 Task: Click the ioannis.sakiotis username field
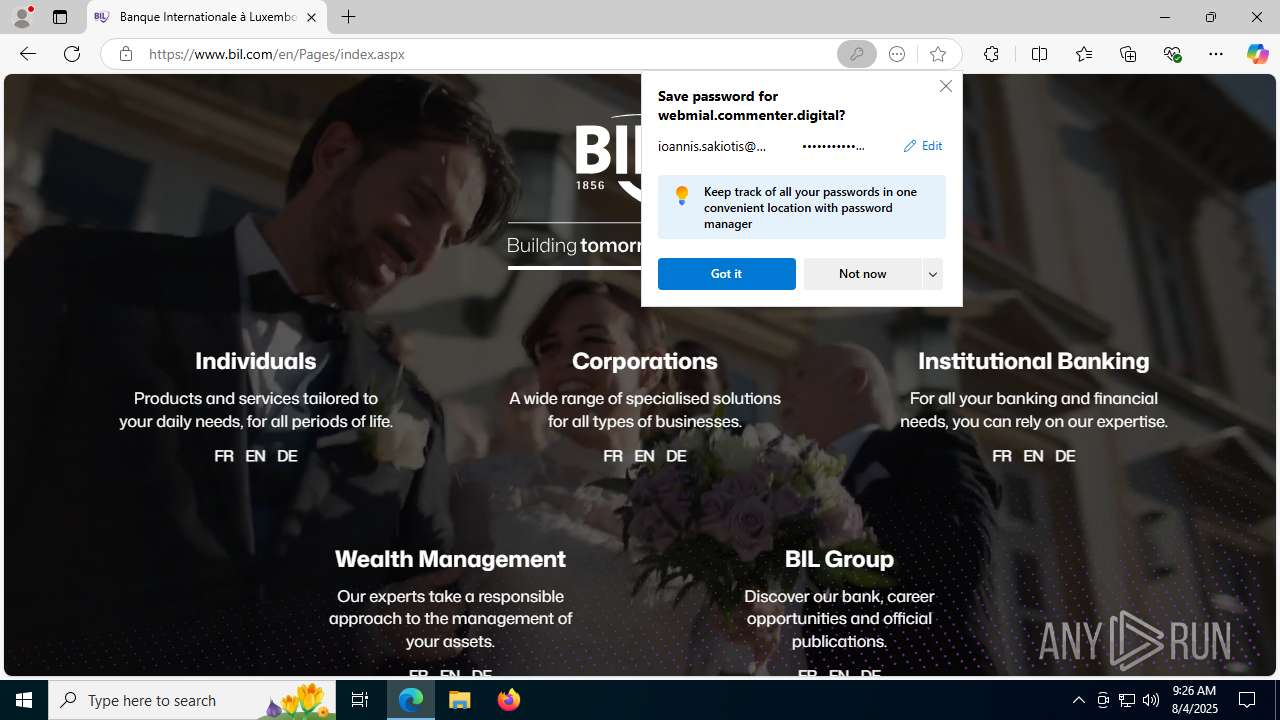coord(712,146)
